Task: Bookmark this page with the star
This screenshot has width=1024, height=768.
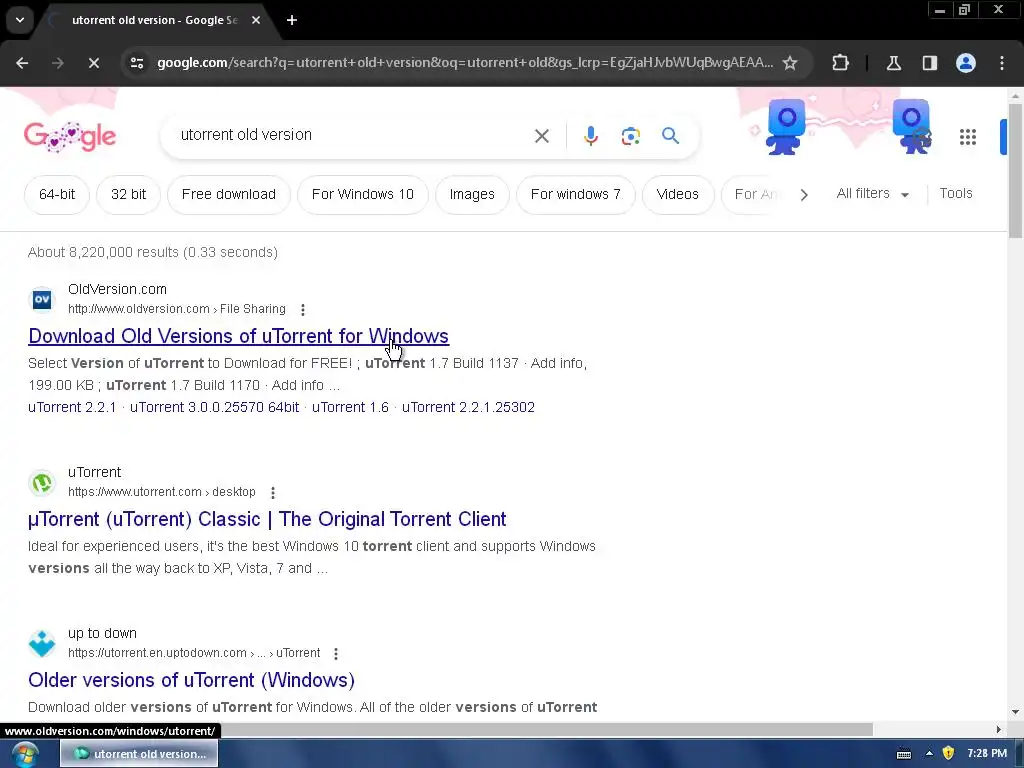Action: pos(790,63)
